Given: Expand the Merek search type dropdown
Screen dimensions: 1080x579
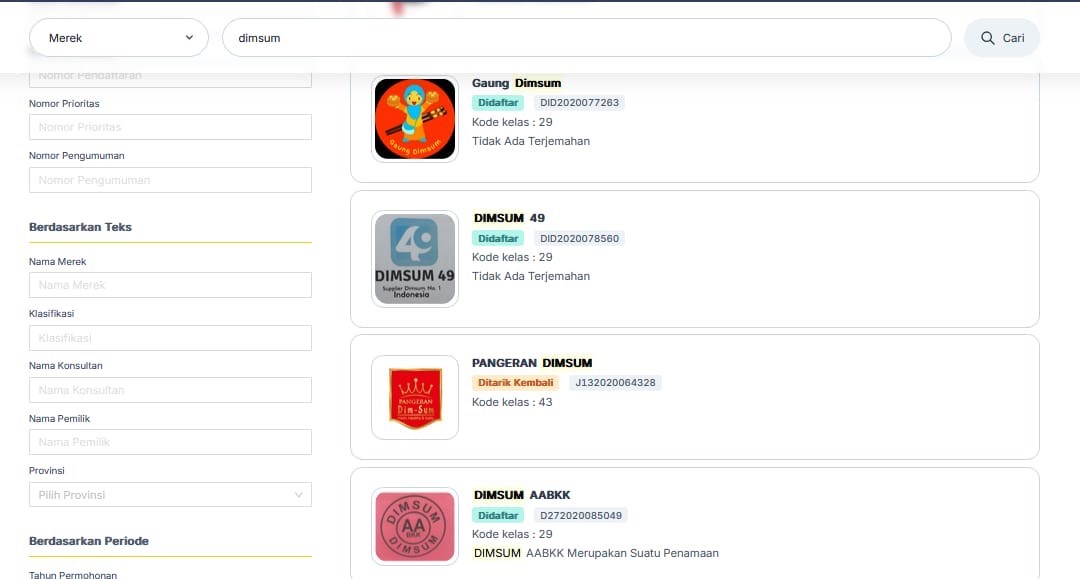Looking at the screenshot, I should [118, 38].
